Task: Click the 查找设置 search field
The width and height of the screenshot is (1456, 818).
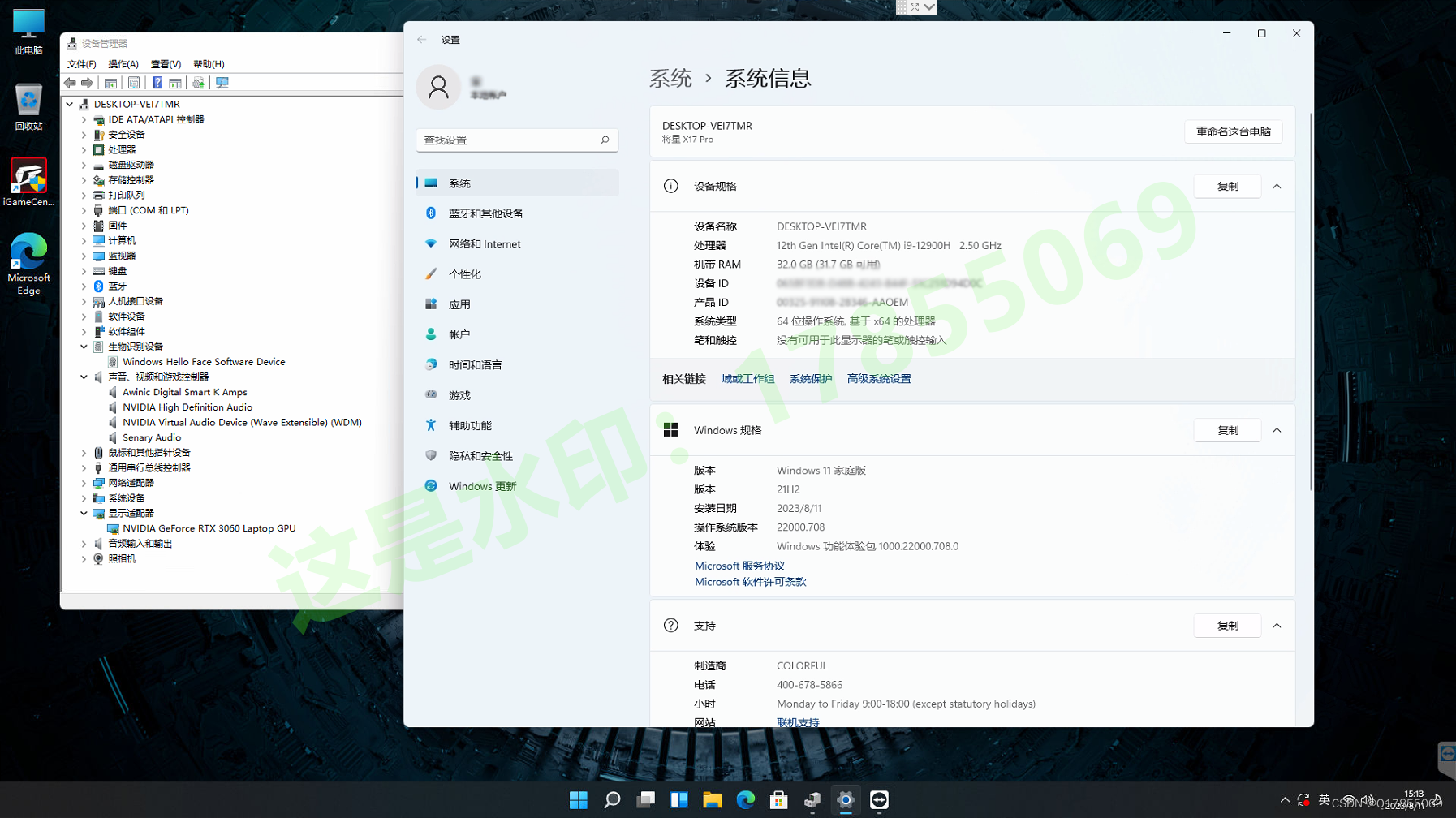Action: coord(517,140)
